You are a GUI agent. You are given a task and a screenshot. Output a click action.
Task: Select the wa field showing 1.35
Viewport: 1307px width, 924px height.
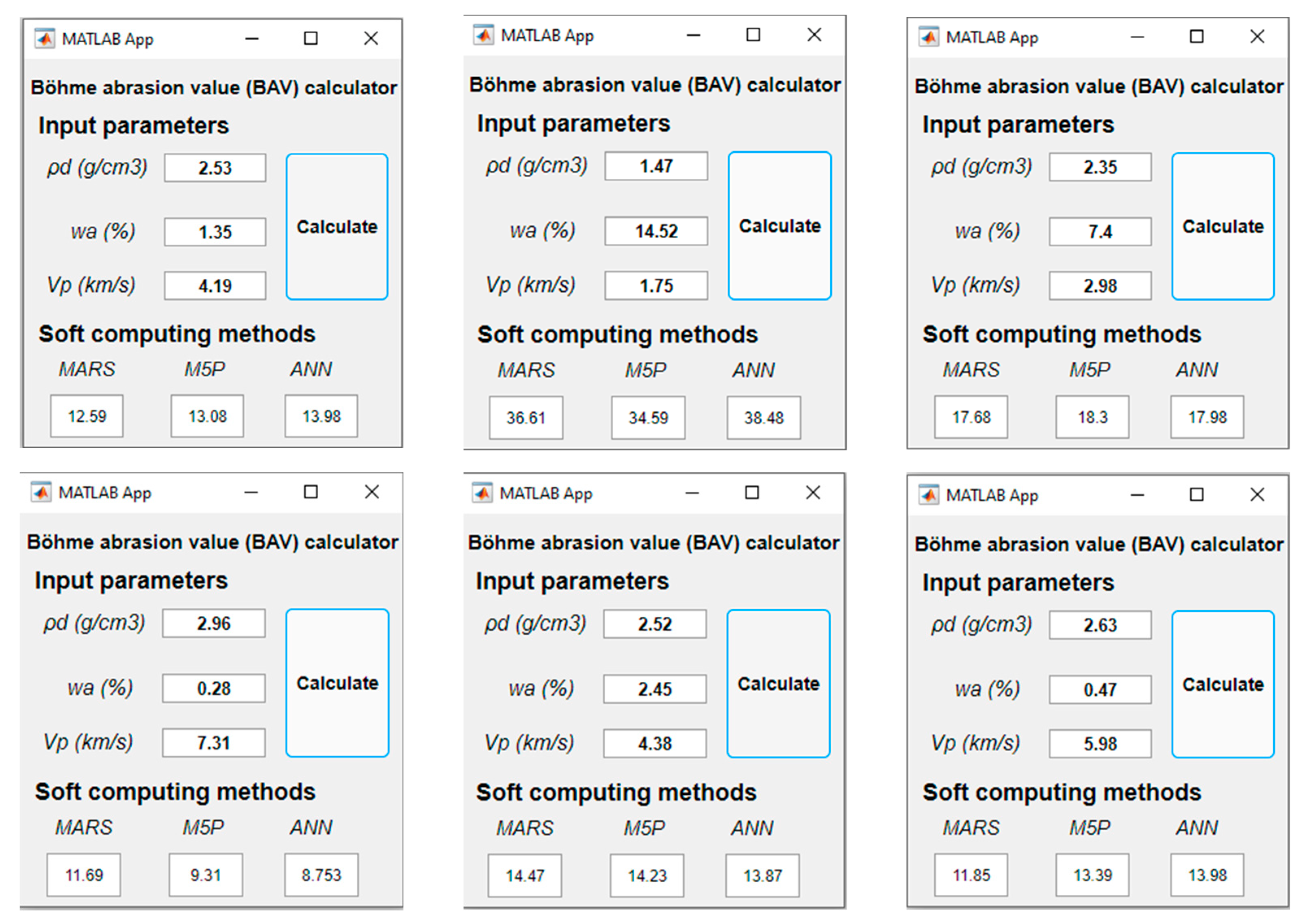[x=215, y=232]
